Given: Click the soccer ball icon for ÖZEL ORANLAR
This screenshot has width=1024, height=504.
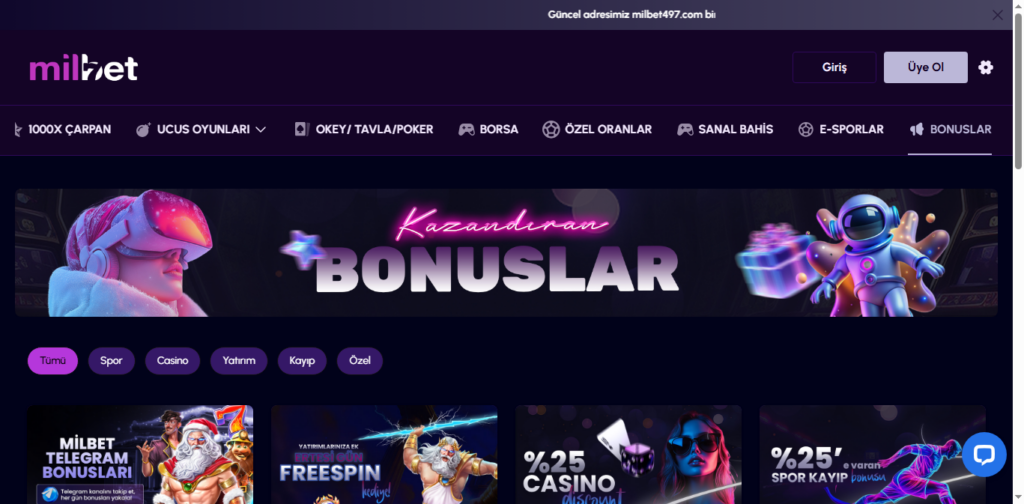Looking at the screenshot, I should point(551,129).
